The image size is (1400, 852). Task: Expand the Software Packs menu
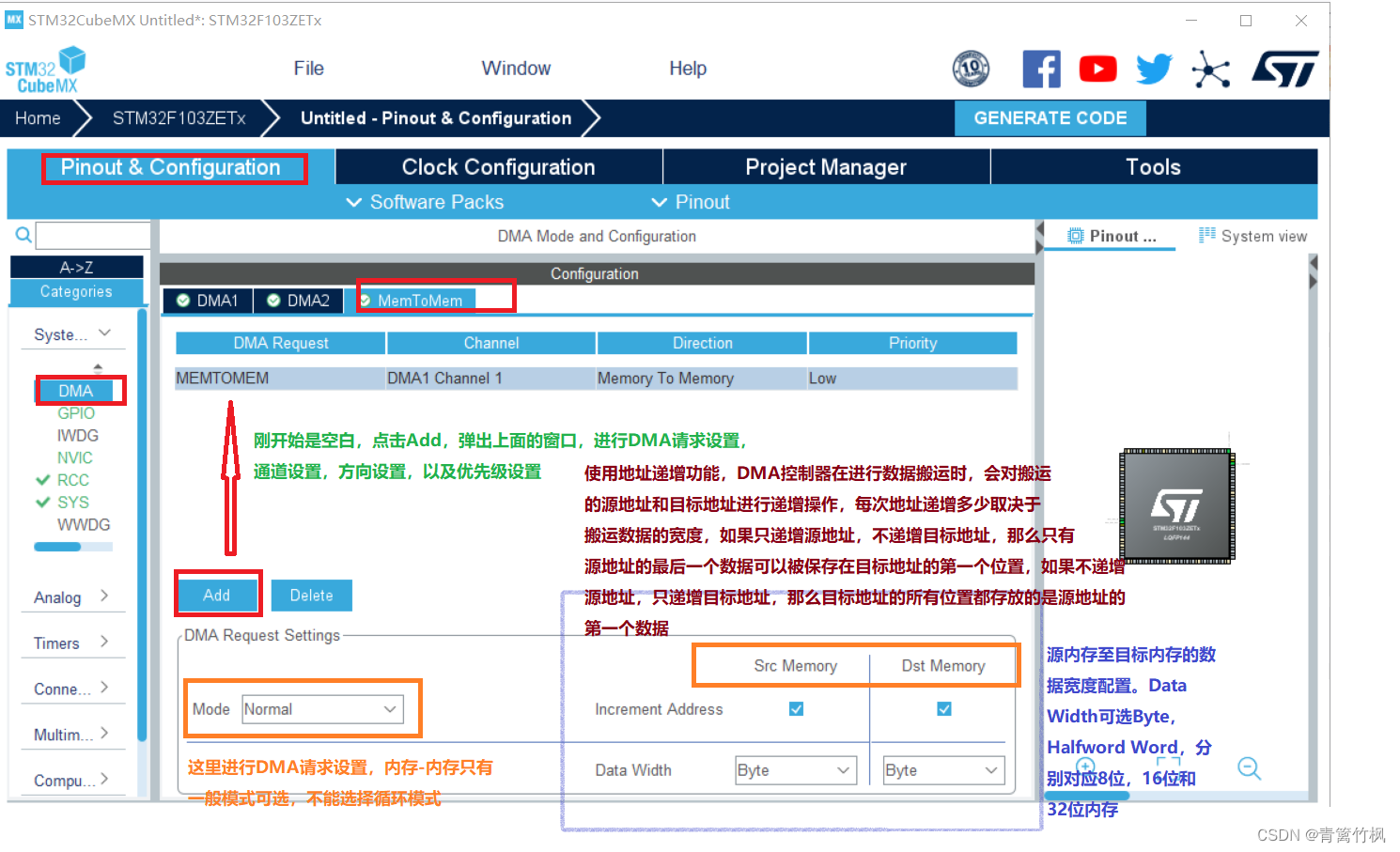pos(425,202)
